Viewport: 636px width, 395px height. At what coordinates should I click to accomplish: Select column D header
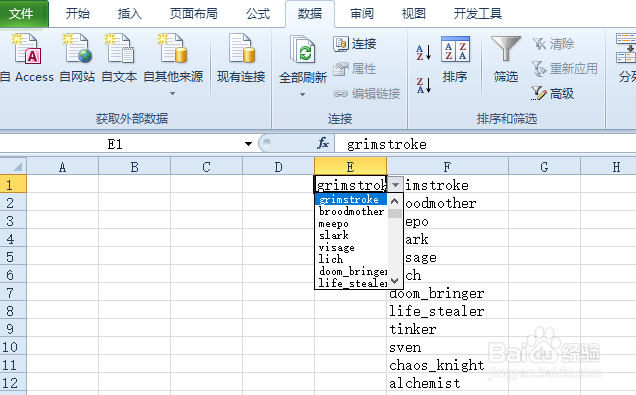click(x=278, y=167)
